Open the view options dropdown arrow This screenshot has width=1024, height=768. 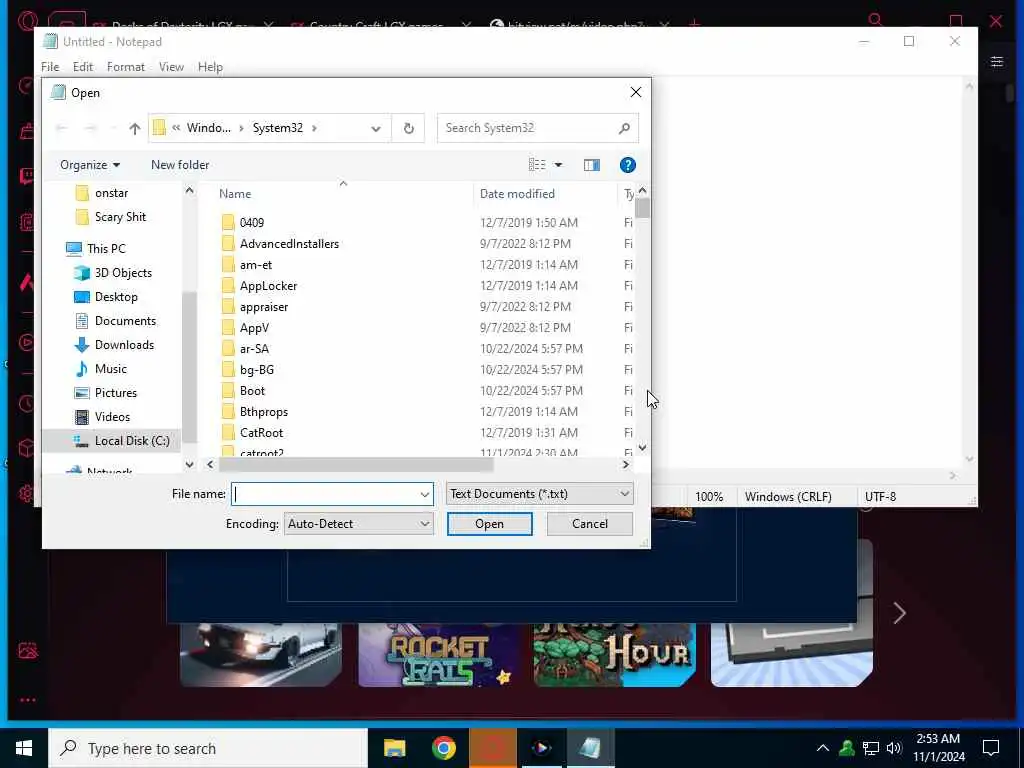558,165
